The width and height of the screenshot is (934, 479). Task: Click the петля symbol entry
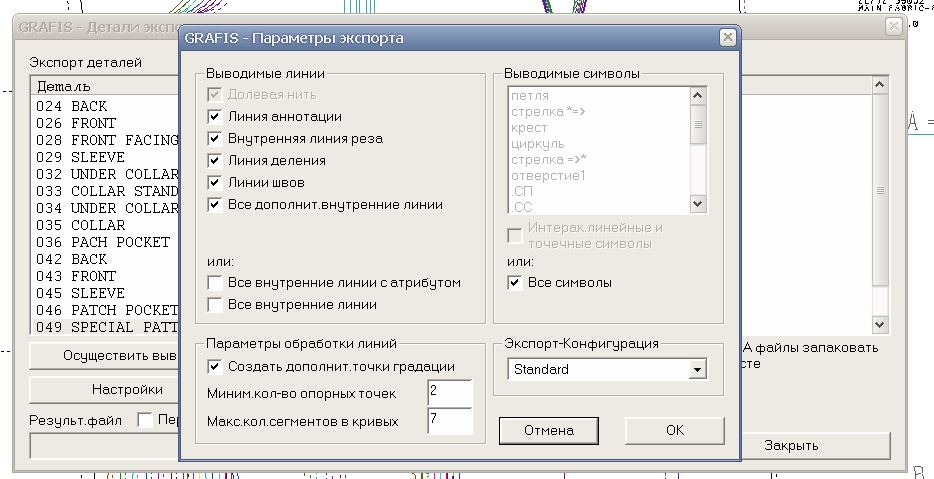tap(530, 95)
